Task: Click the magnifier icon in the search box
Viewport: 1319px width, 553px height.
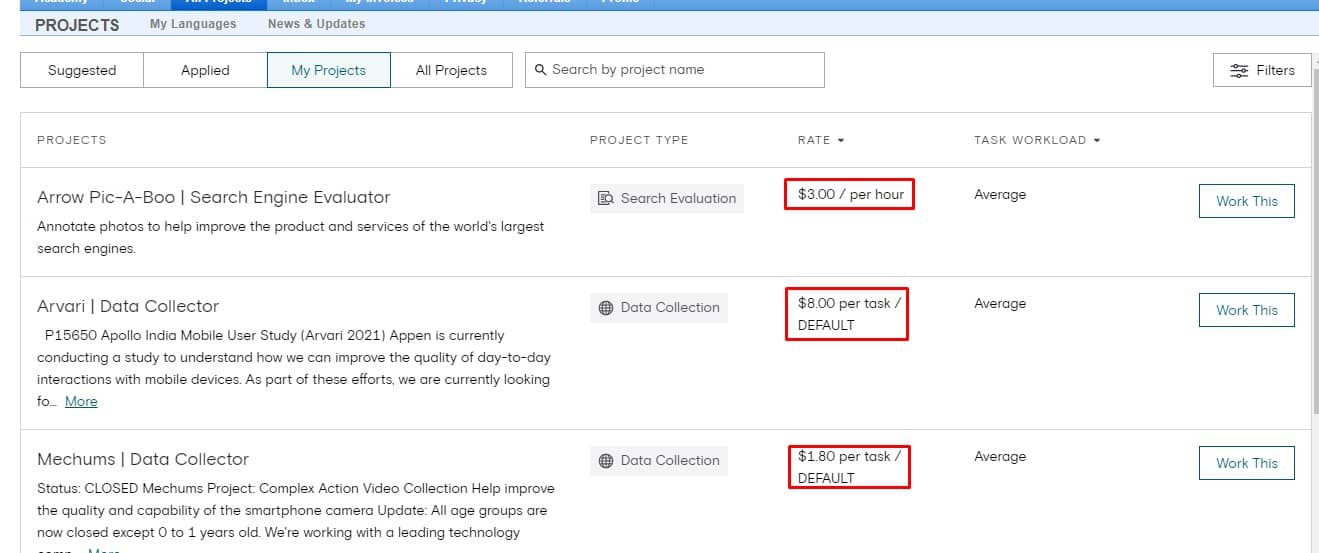Action: [541, 70]
